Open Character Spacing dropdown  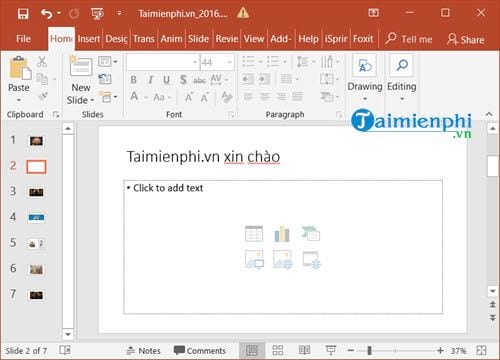pos(219,80)
